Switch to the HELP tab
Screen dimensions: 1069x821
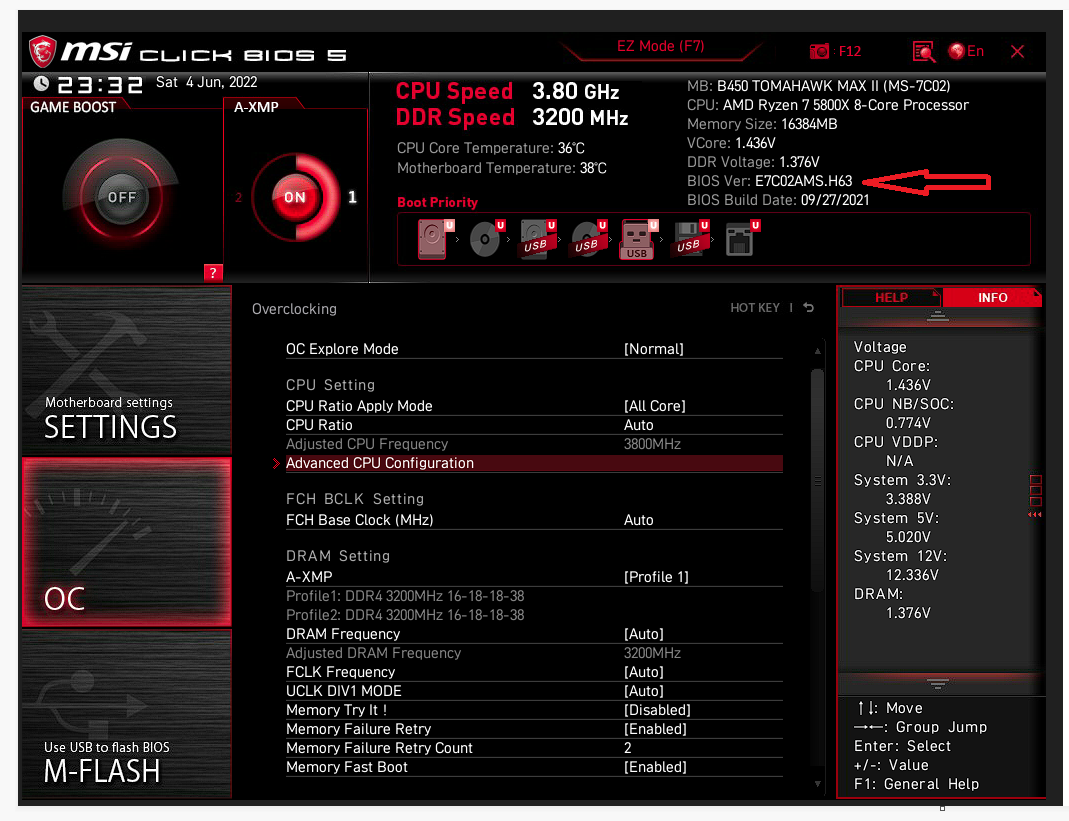click(891, 297)
